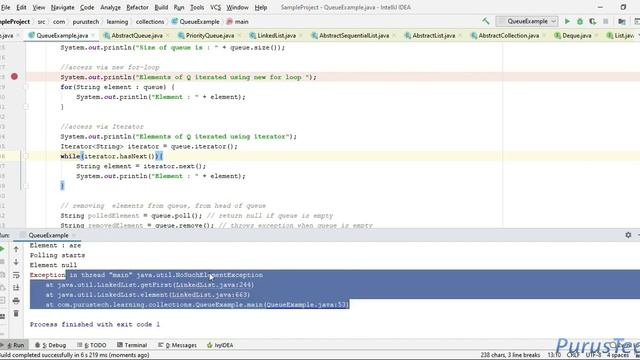
Task: Click 'Process finished with exit code 1' text
Action: (95, 324)
